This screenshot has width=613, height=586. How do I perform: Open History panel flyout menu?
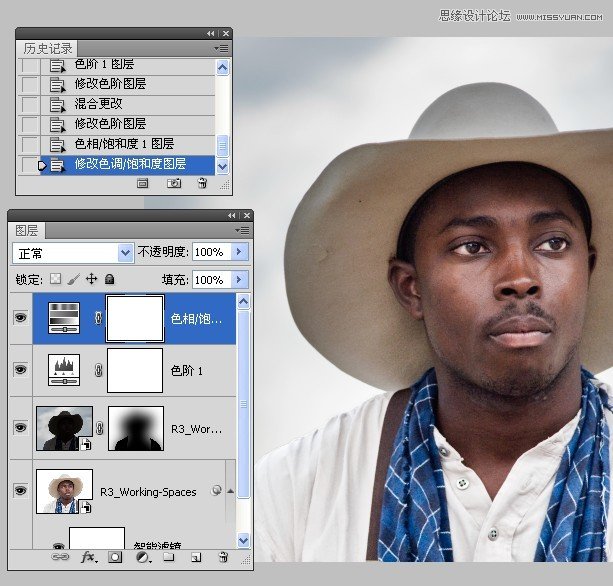pyautogui.click(x=222, y=48)
